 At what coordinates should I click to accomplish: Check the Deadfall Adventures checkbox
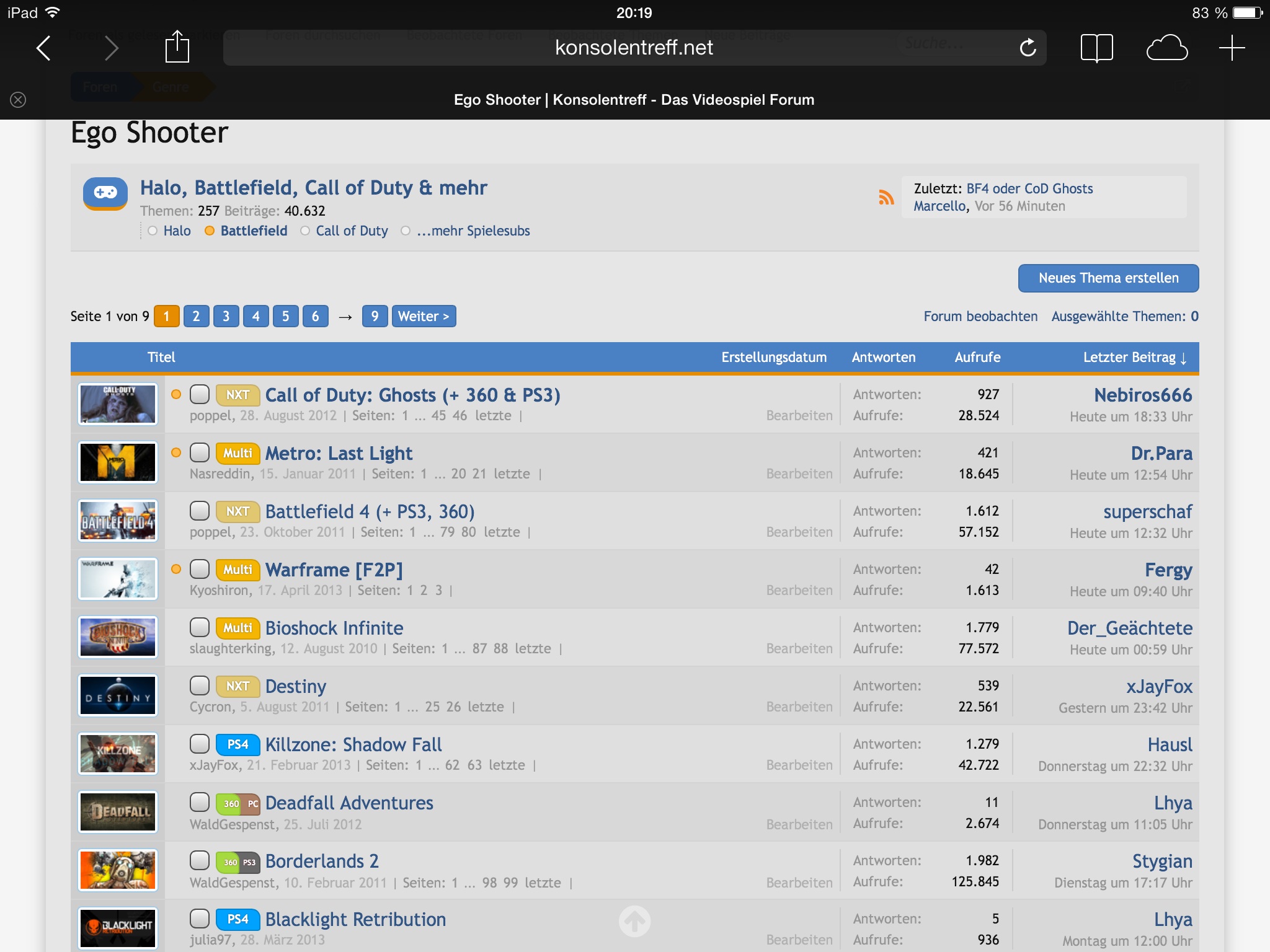(x=200, y=802)
